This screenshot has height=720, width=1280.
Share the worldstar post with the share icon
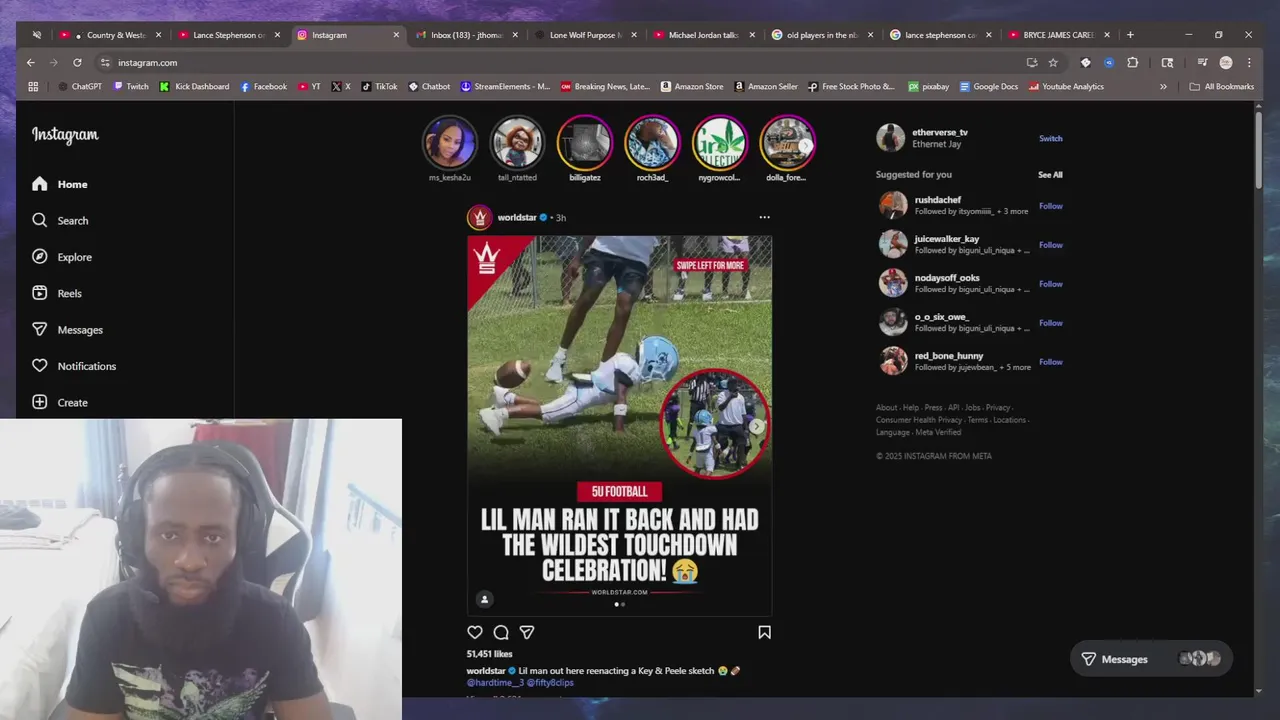(527, 632)
